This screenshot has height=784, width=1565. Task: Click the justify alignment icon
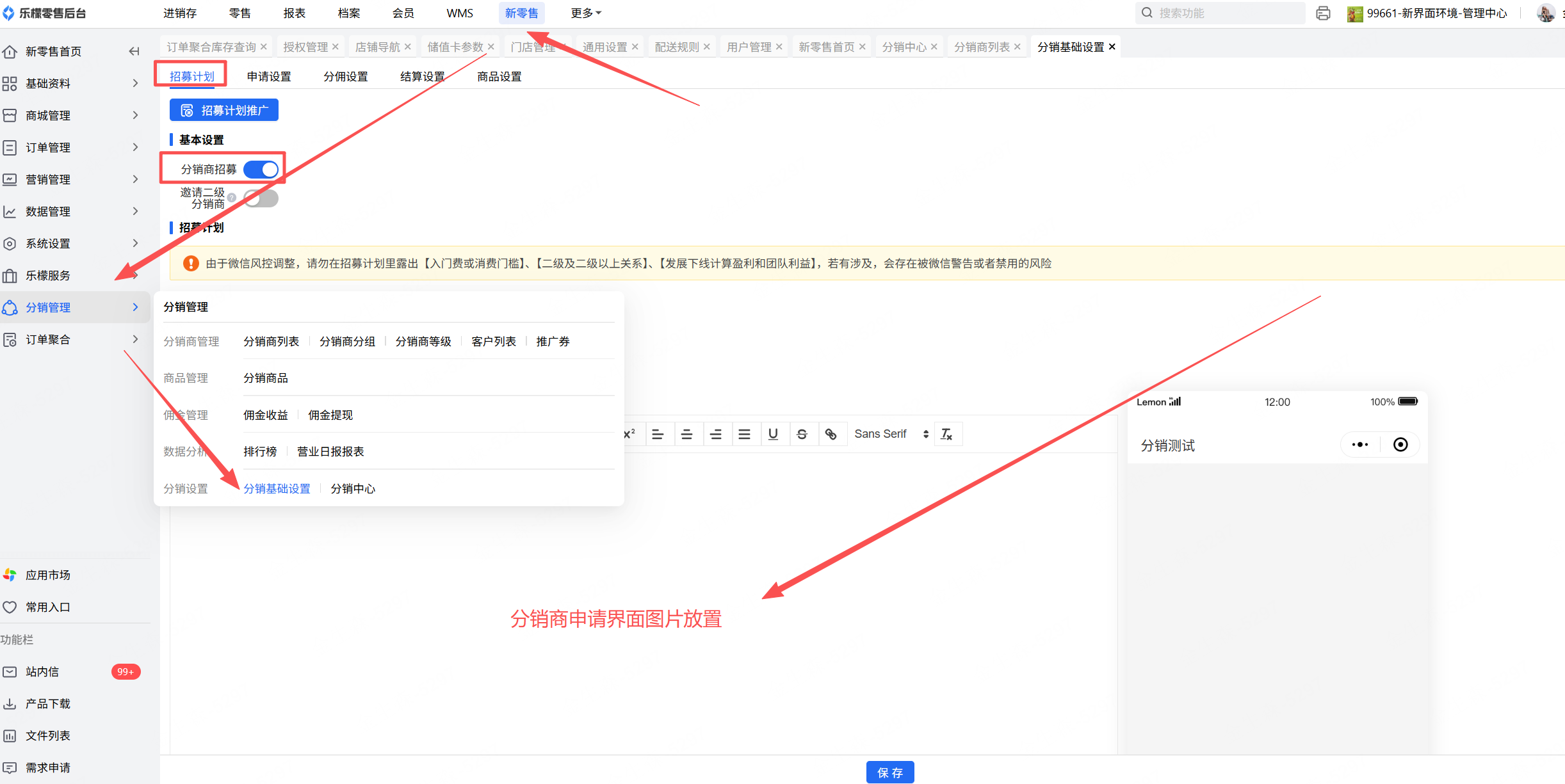point(744,434)
